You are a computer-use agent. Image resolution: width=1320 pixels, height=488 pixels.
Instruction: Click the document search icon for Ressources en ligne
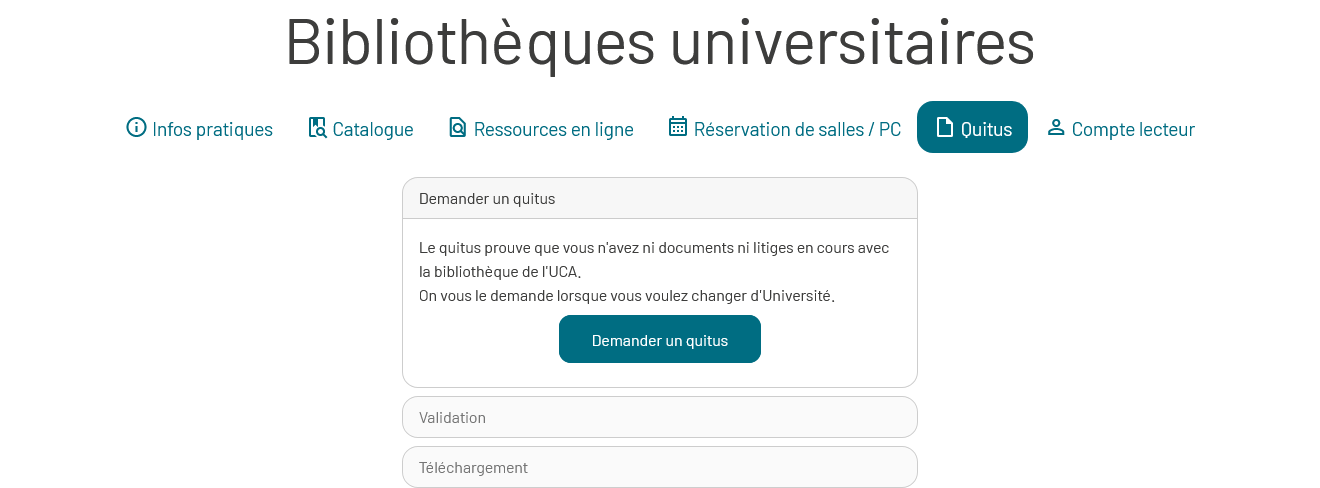click(458, 127)
